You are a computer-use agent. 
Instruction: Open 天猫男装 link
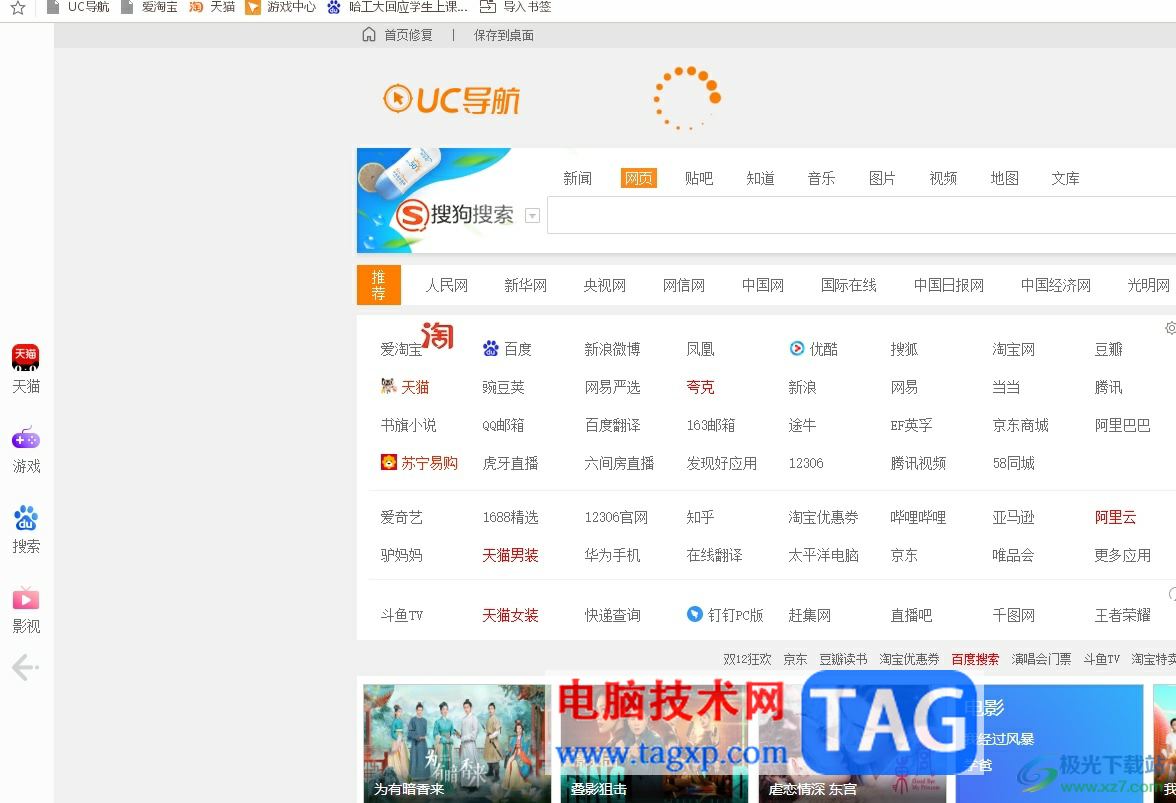pos(511,556)
